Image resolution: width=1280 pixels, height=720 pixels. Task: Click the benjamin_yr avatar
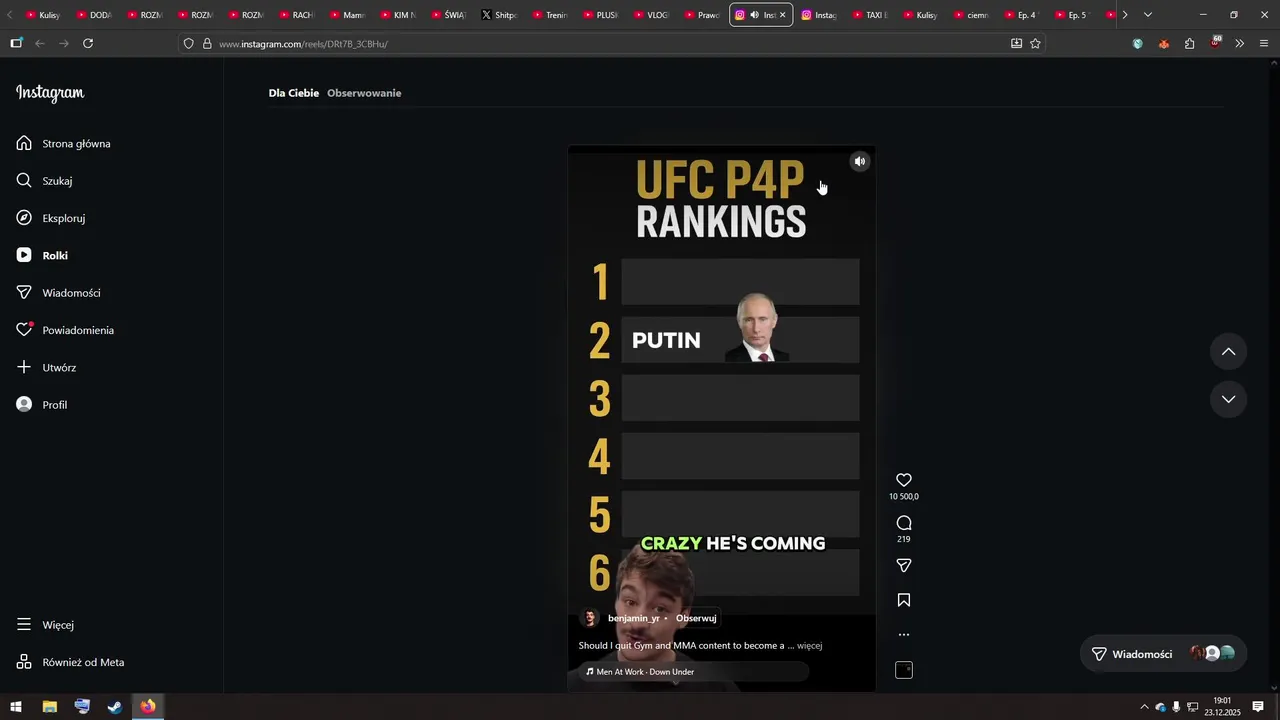(591, 618)
